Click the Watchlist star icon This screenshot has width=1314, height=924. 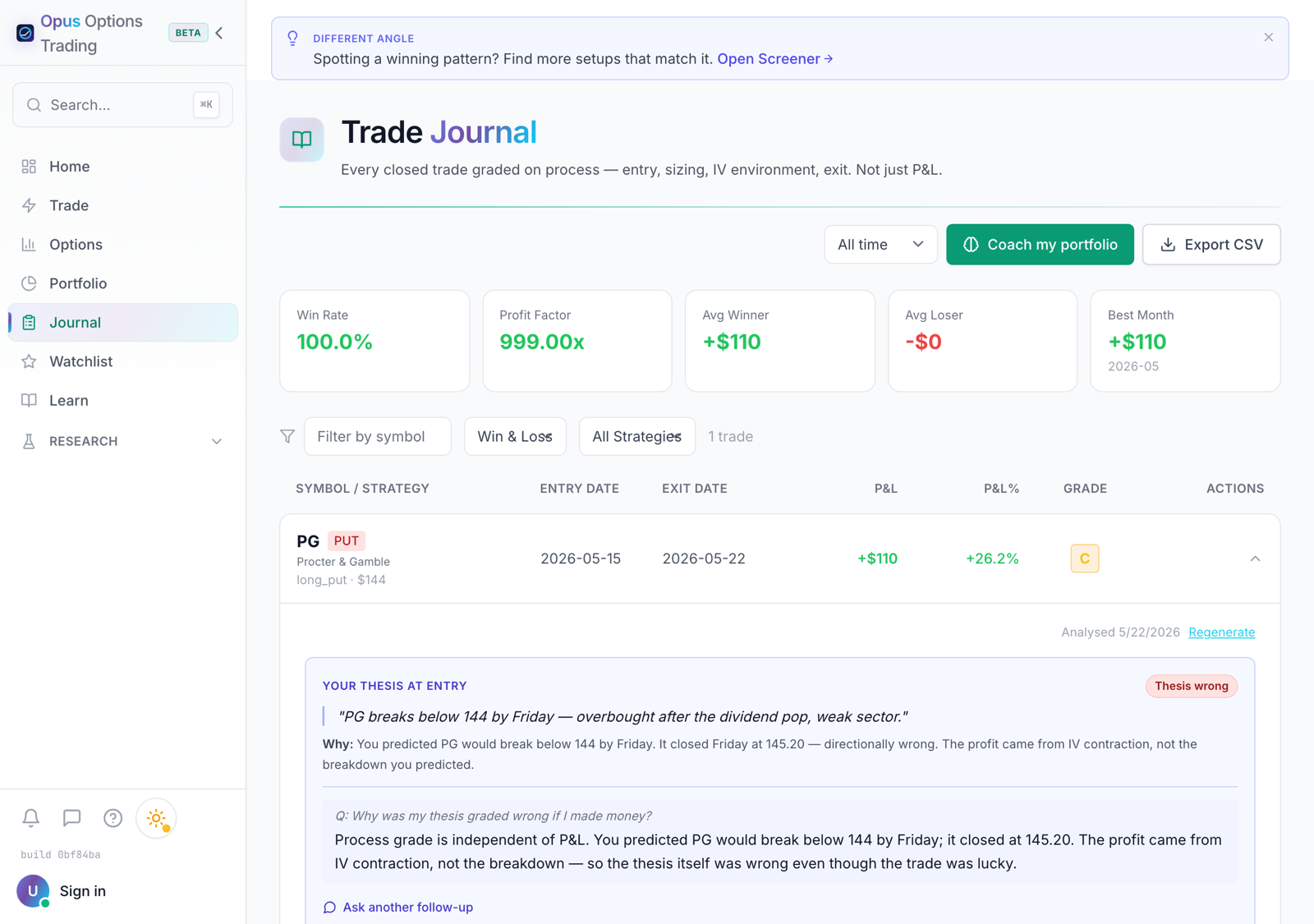pos(29,361)
